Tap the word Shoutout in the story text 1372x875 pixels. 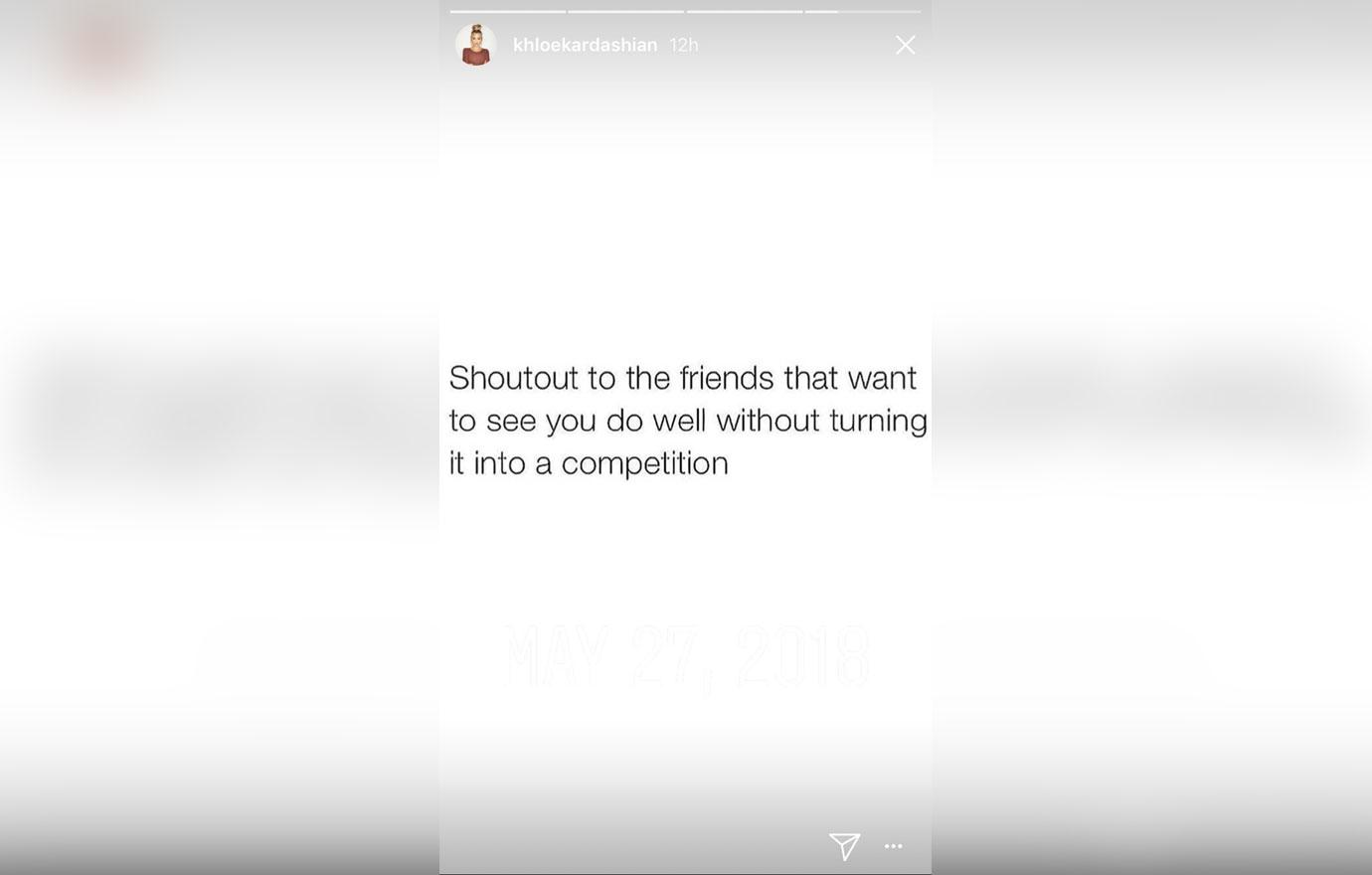513,378
